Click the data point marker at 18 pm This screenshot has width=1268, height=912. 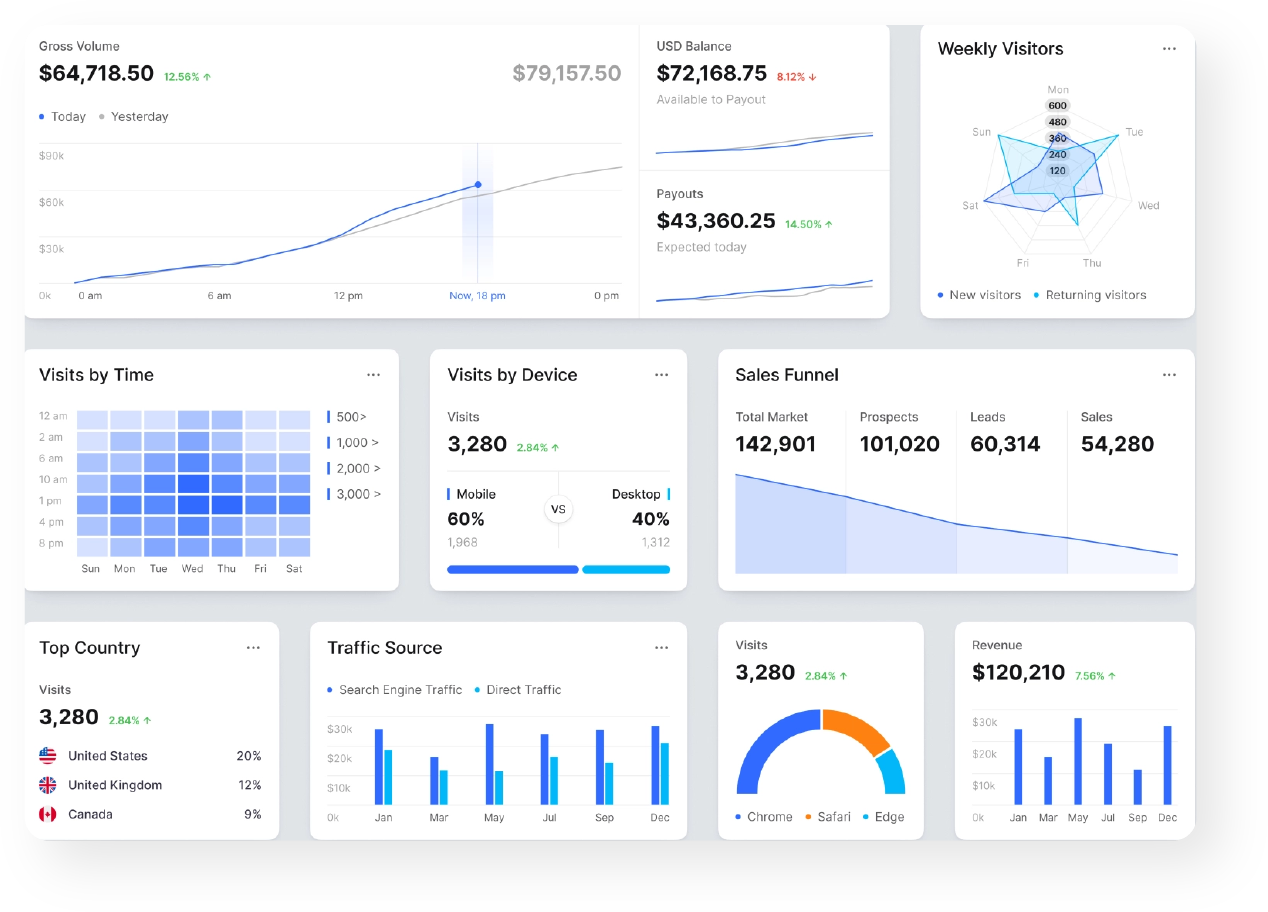click(x=477, y=185)
